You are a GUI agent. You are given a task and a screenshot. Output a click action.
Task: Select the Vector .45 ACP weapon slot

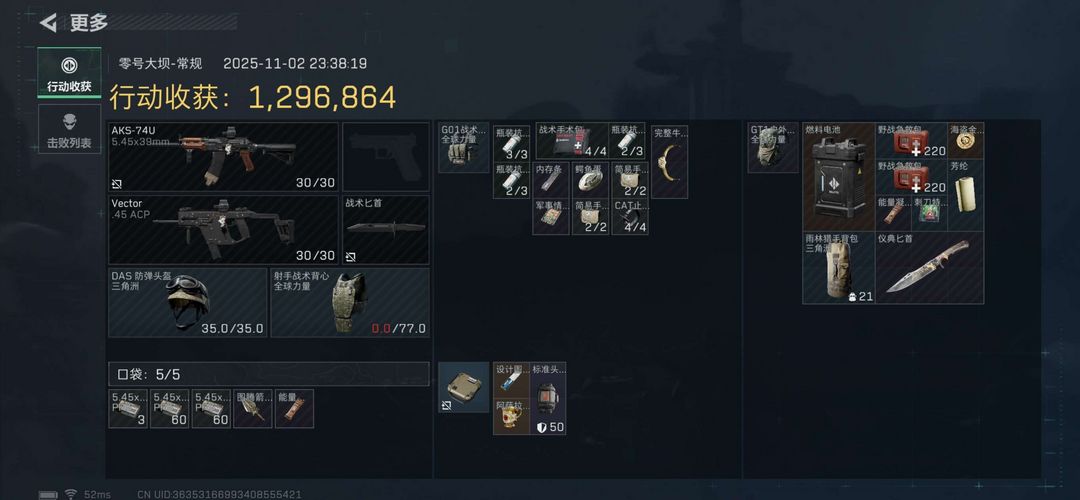223,230
